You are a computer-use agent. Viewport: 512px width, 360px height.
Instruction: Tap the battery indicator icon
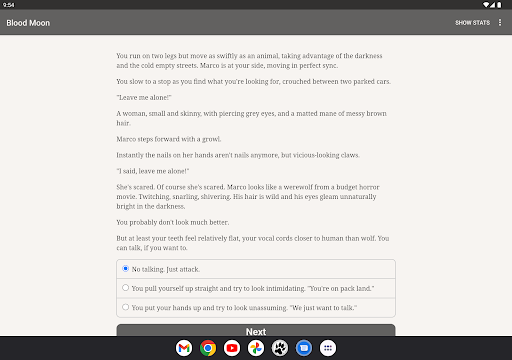pyautogui.click(x=499, y=5)
